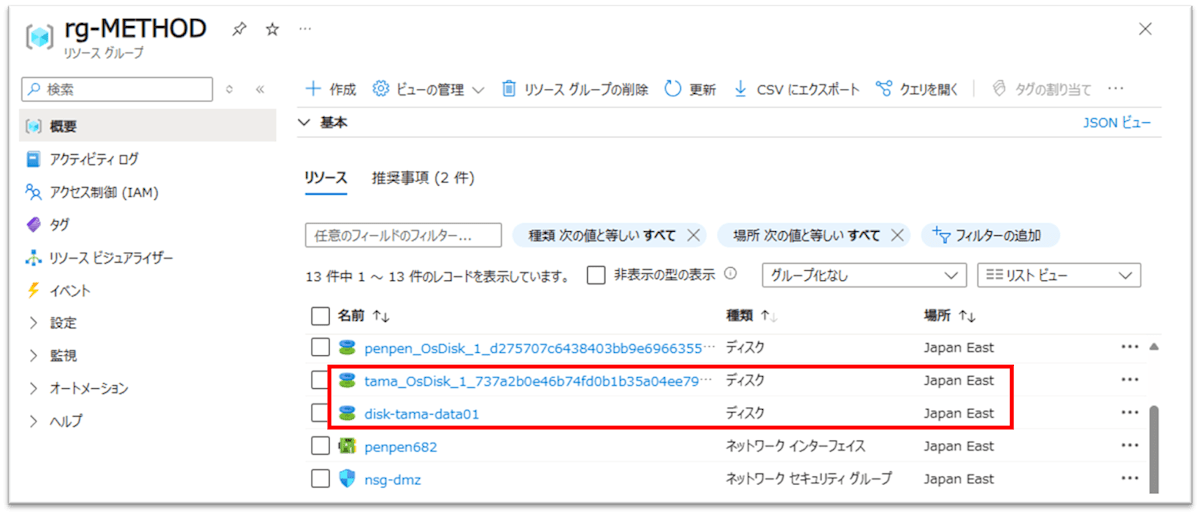Check the penpen_OsDisk row checkbox
Image resolution: width=1200 pixels, height=515 pixels.
coord(320,348)
